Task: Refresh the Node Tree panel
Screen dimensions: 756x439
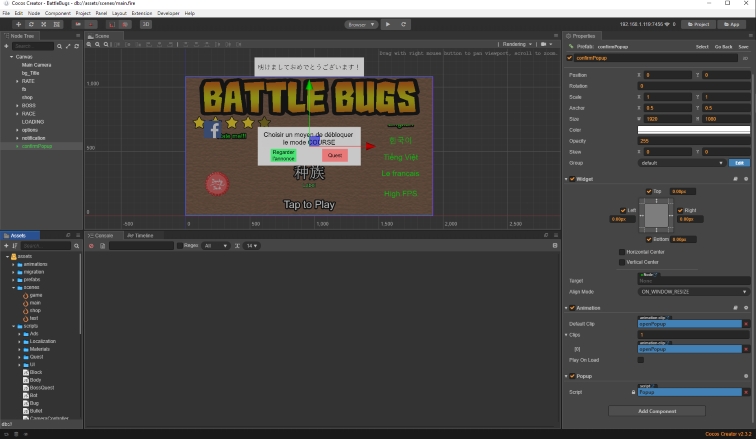Action: coord(76,46)
